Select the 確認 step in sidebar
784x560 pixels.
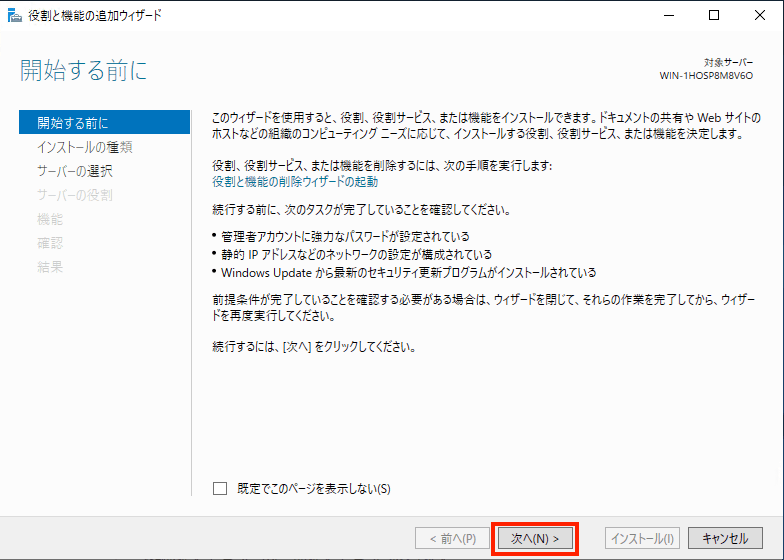tap(50, 243)
